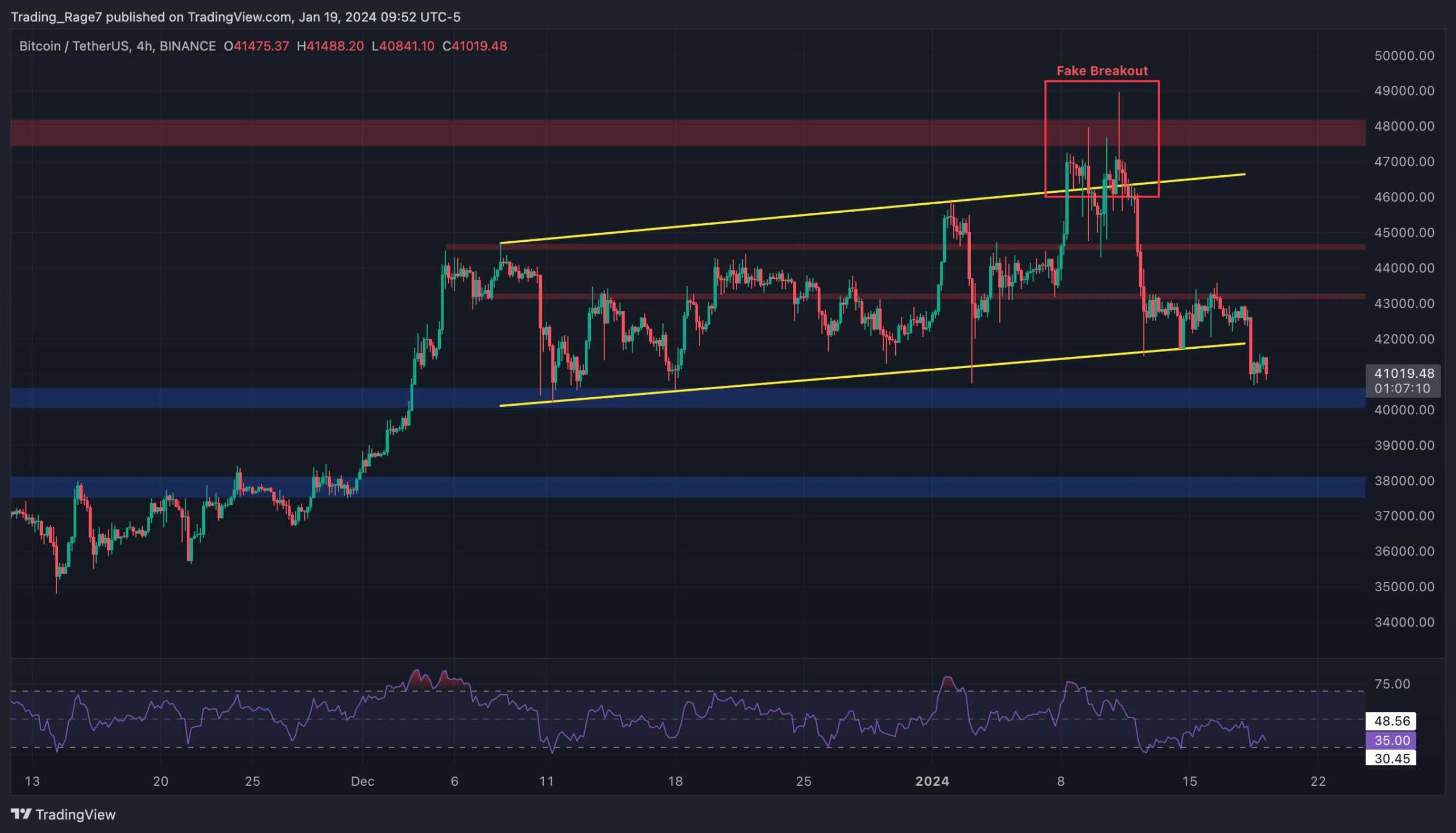Select the upper yellow channel trendline

pyautogui.click(x=872, y=209)
